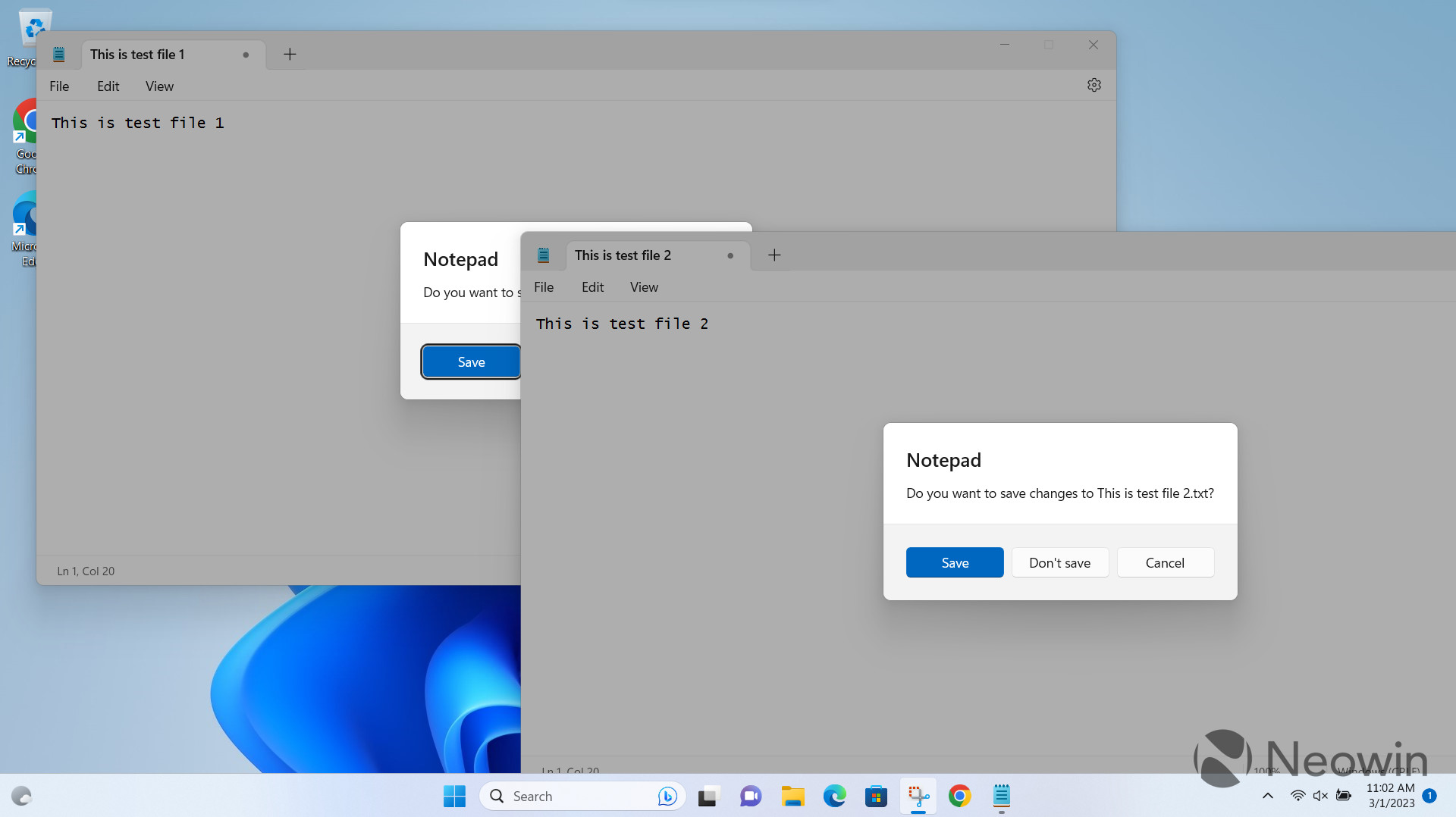Cancel the save changes dialog
The height and width of the screenshot is (817, 1456).
click(1165, 562)
